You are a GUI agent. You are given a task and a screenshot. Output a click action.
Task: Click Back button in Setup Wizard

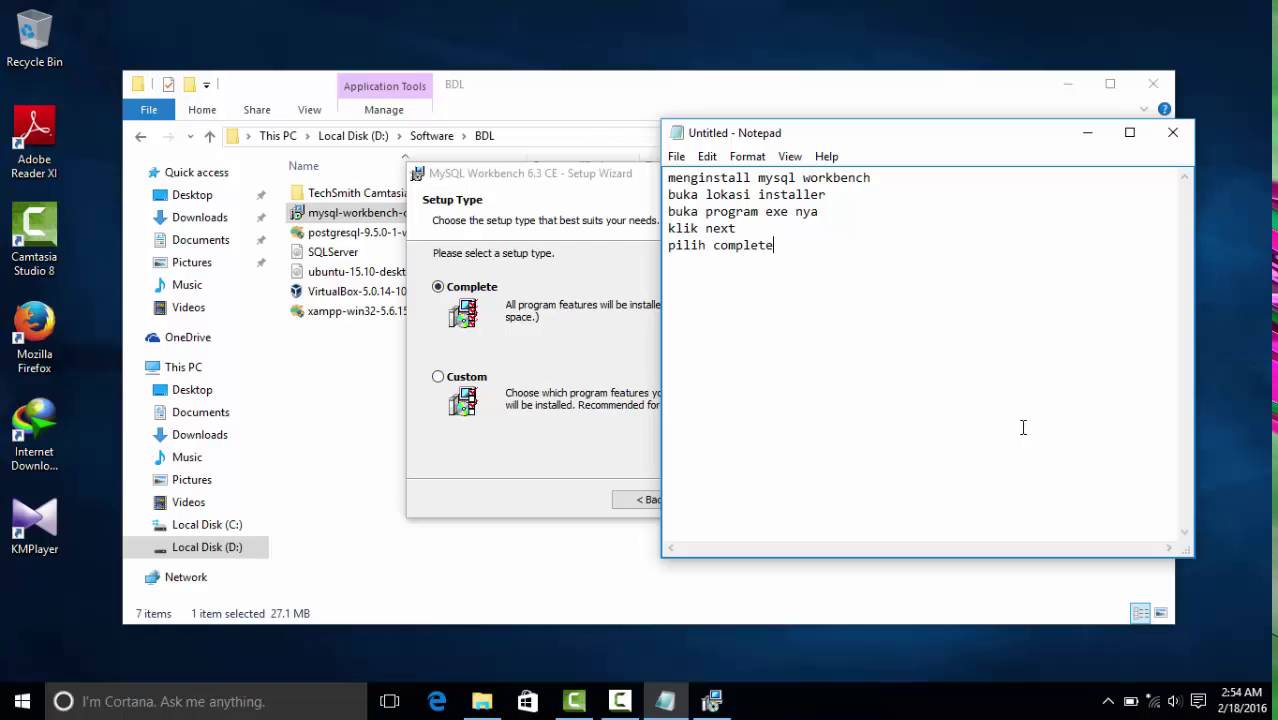tap(637, 500)
